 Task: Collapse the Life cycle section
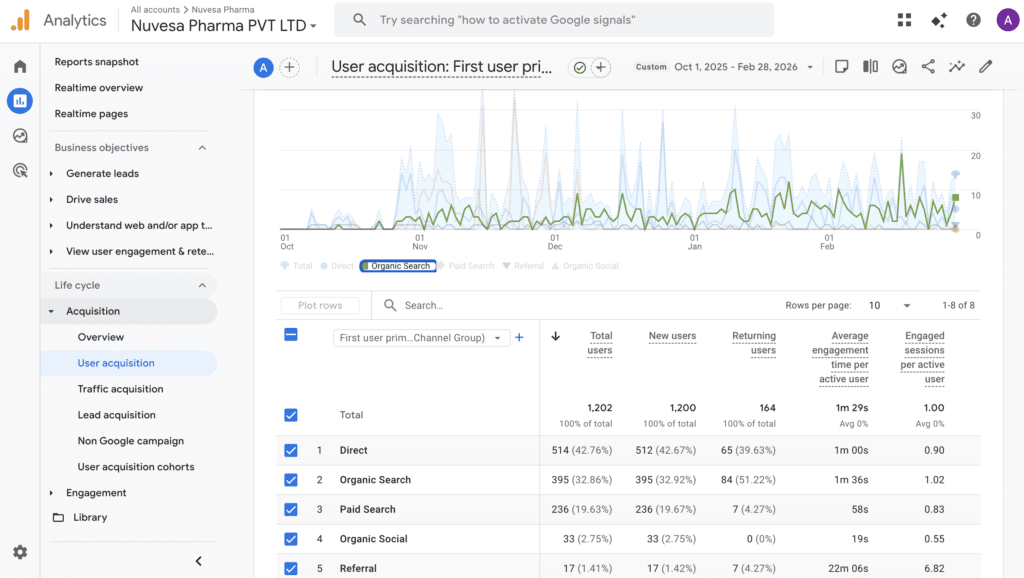click(202, 285)
